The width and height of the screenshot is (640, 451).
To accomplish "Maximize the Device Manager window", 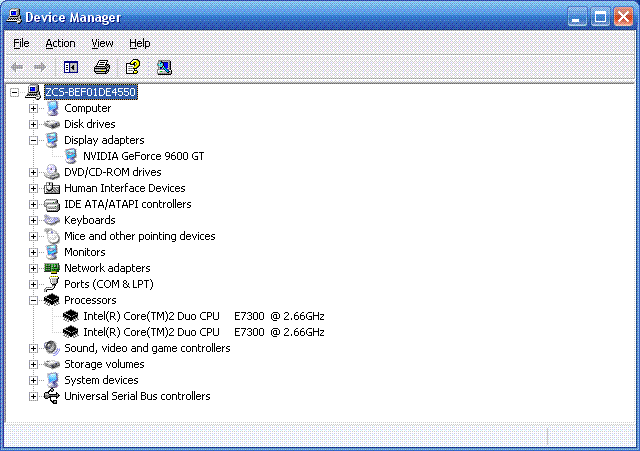I will point(600,17).
